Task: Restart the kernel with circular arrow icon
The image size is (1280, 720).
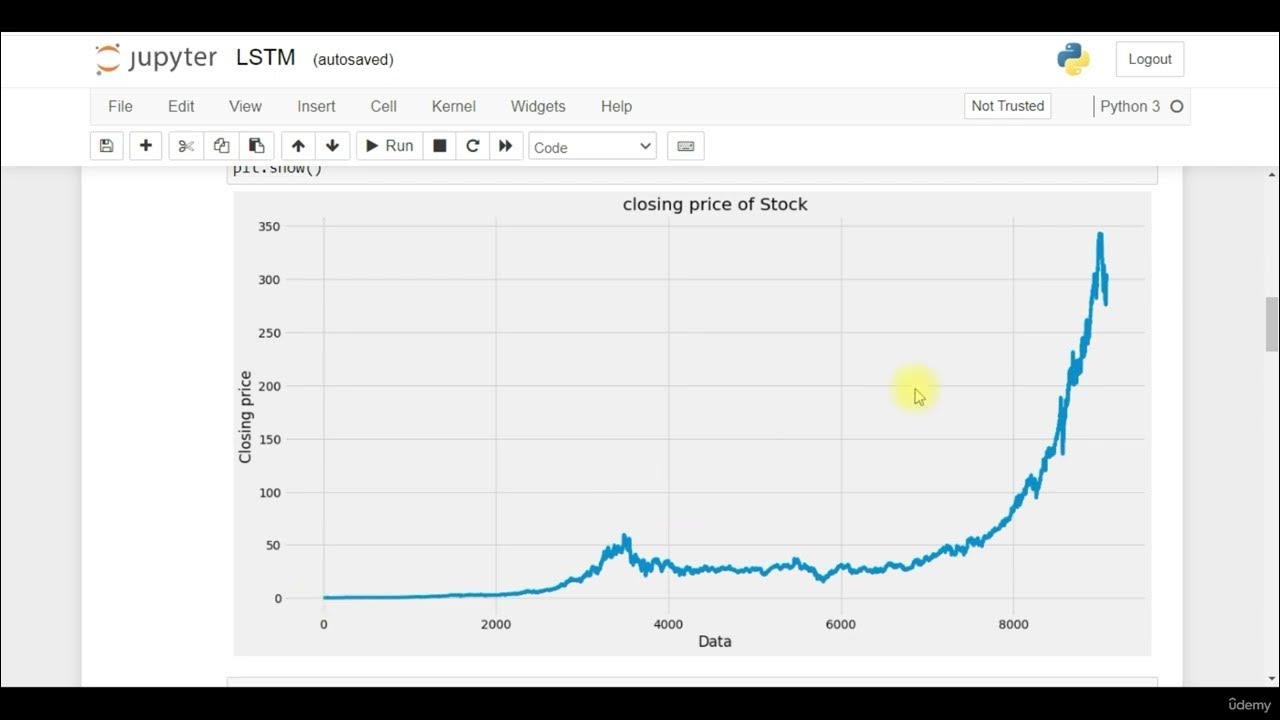Action: pos(473,146)
